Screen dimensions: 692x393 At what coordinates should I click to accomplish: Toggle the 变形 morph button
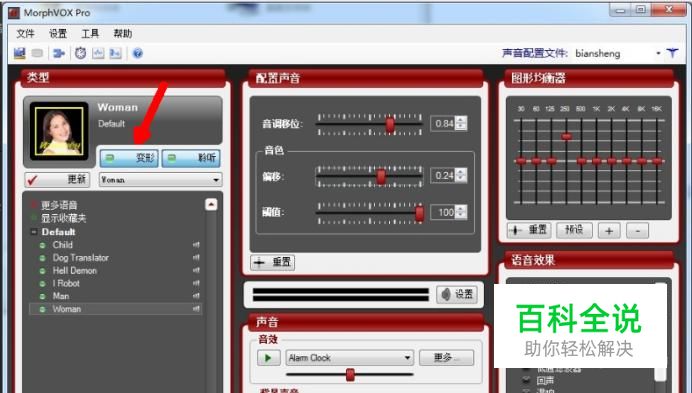(129, 158)
